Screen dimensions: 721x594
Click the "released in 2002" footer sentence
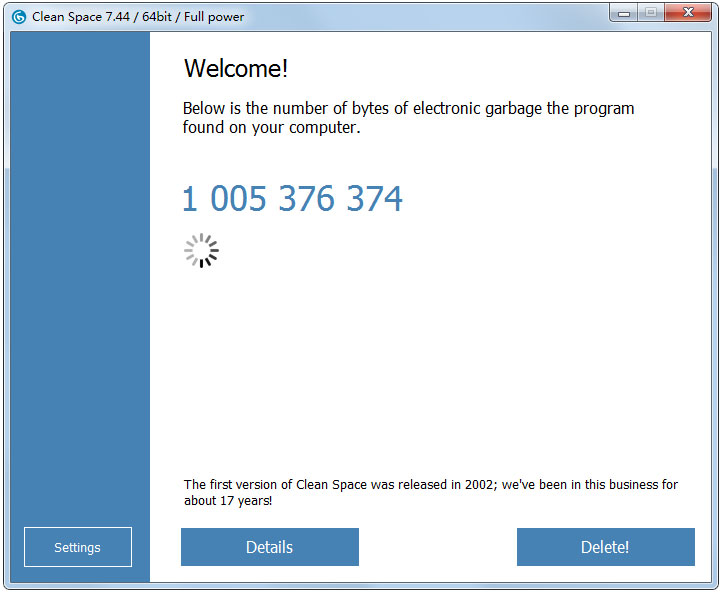[430, 484]
